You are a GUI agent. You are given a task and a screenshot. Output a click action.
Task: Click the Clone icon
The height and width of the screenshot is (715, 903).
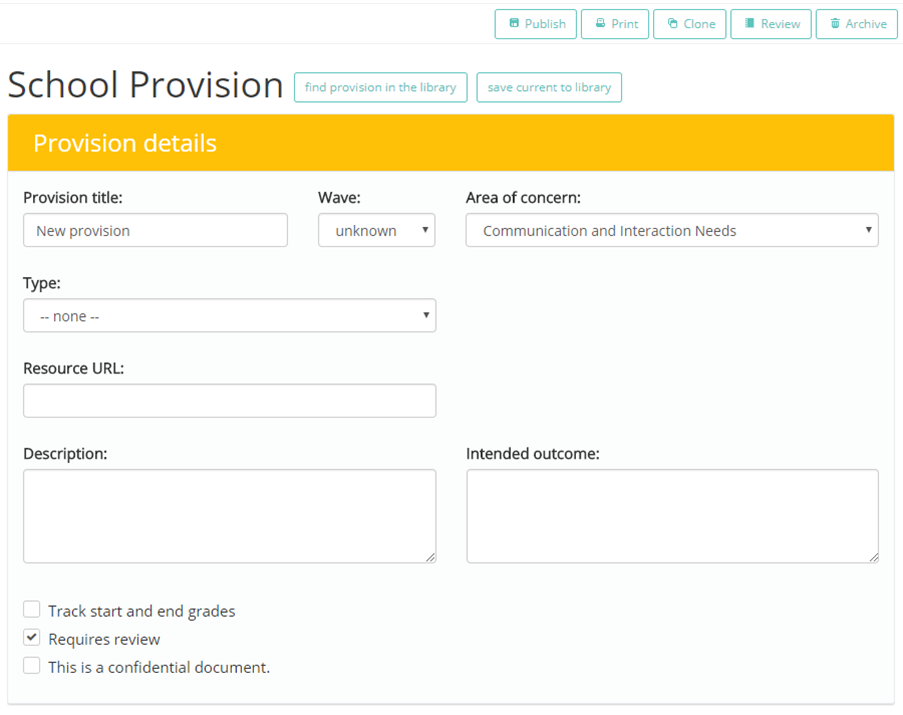tap(672, 23)
